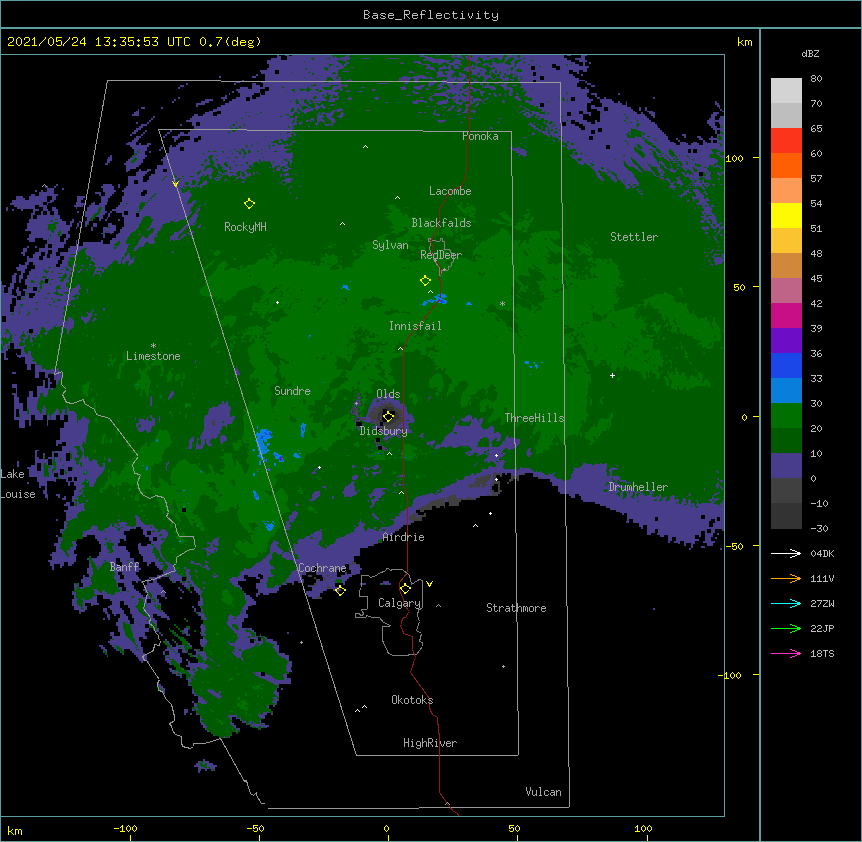Pick the 54 dBZ yellow color swatch
This screenshot has height=842, width=862.
click(x=786, y=215)
